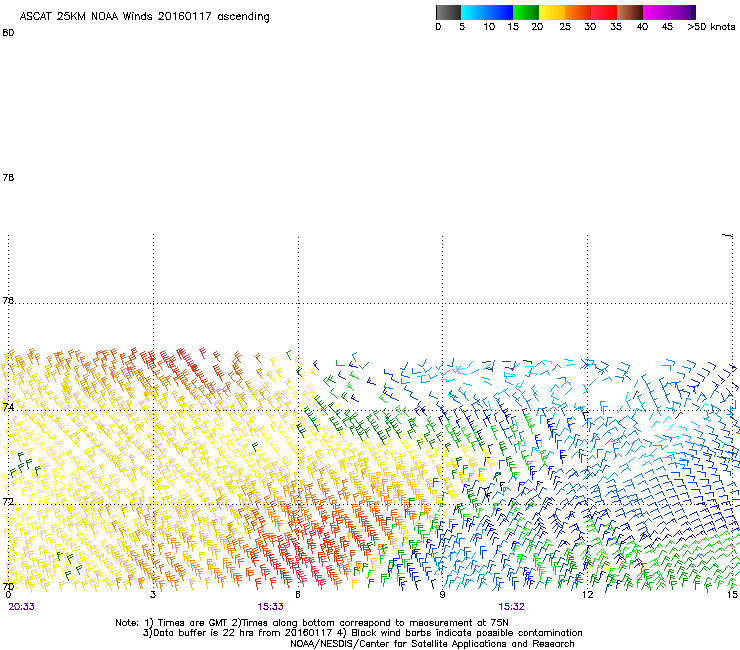Select the red 30-35 knots legend segment
The width and height of the screenshot is (740, 650).
coord(604,12)
